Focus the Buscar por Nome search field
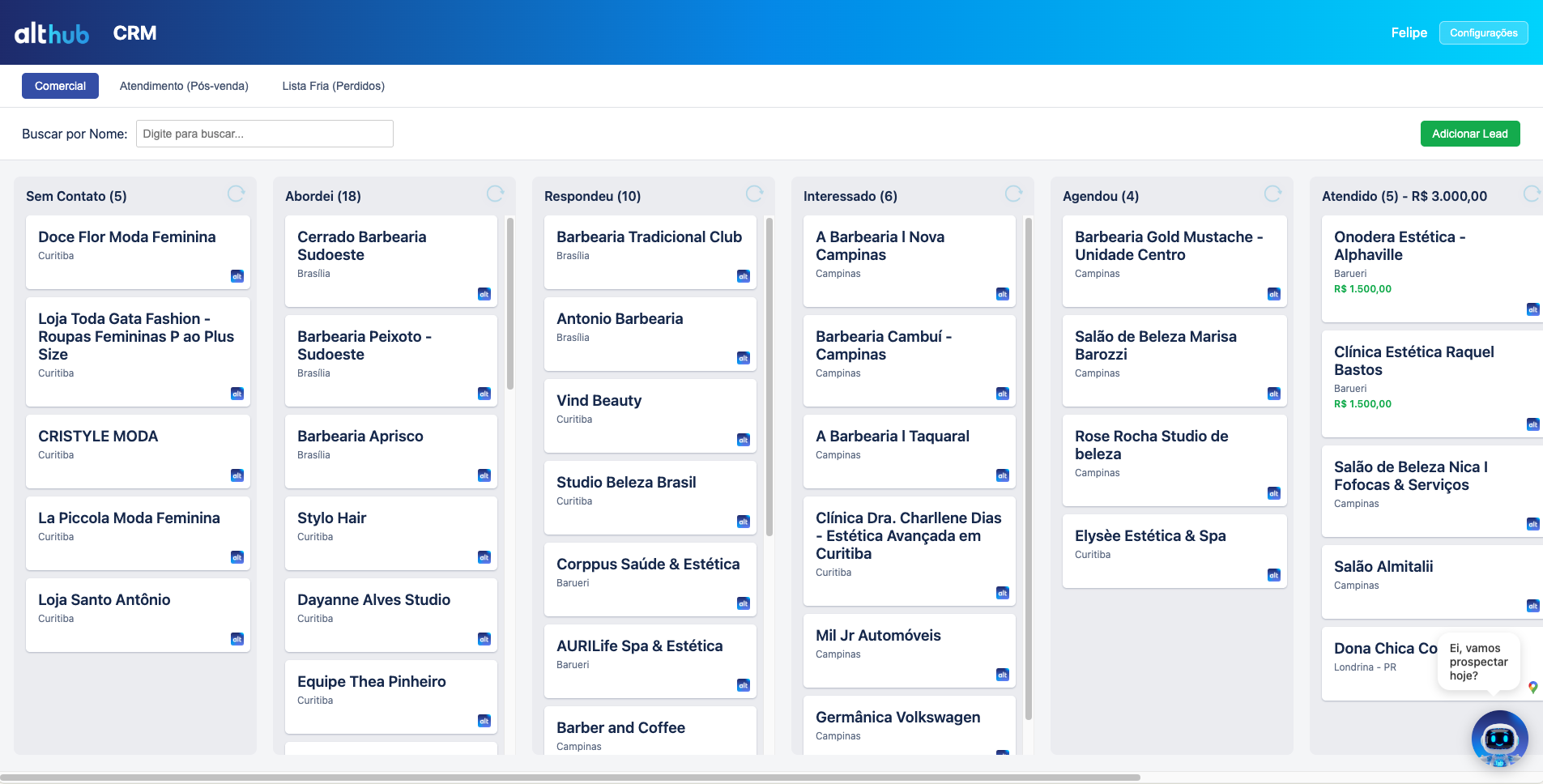This screenshot has width=1543, height=784. [x=264, y=134]
